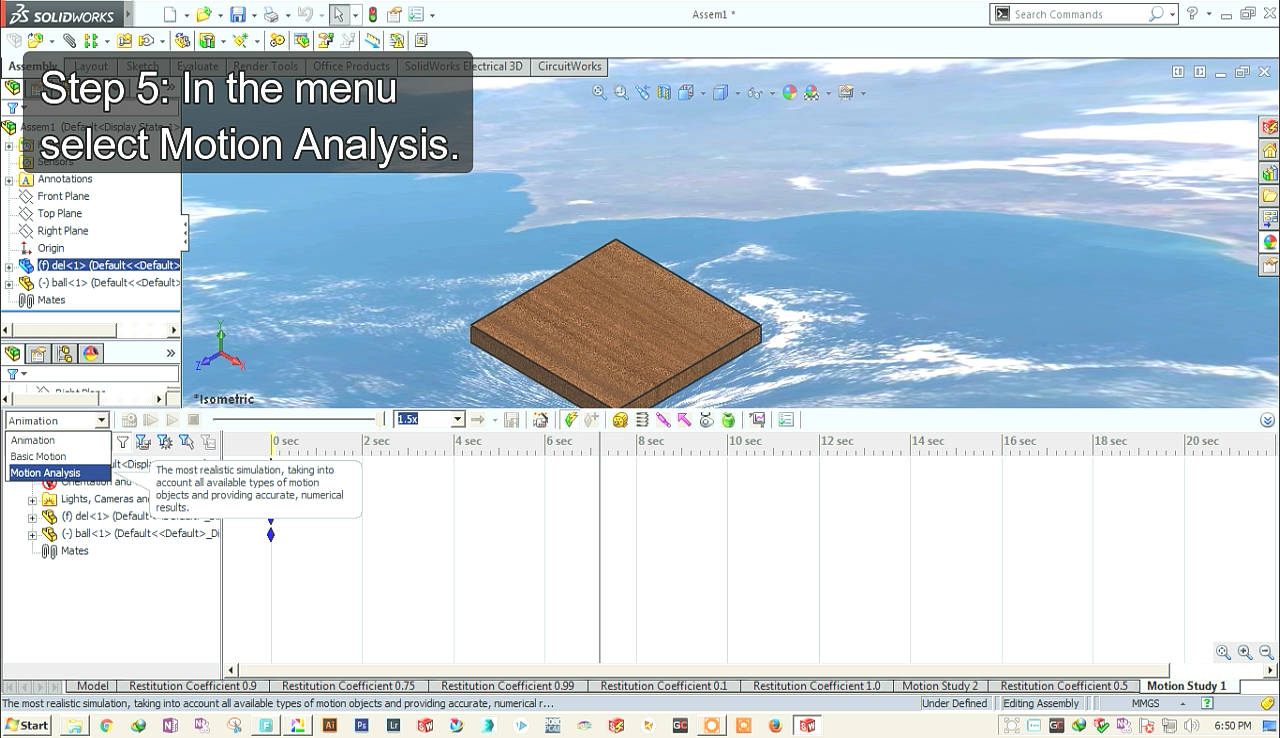Toggle the Autokey icon

570,420
